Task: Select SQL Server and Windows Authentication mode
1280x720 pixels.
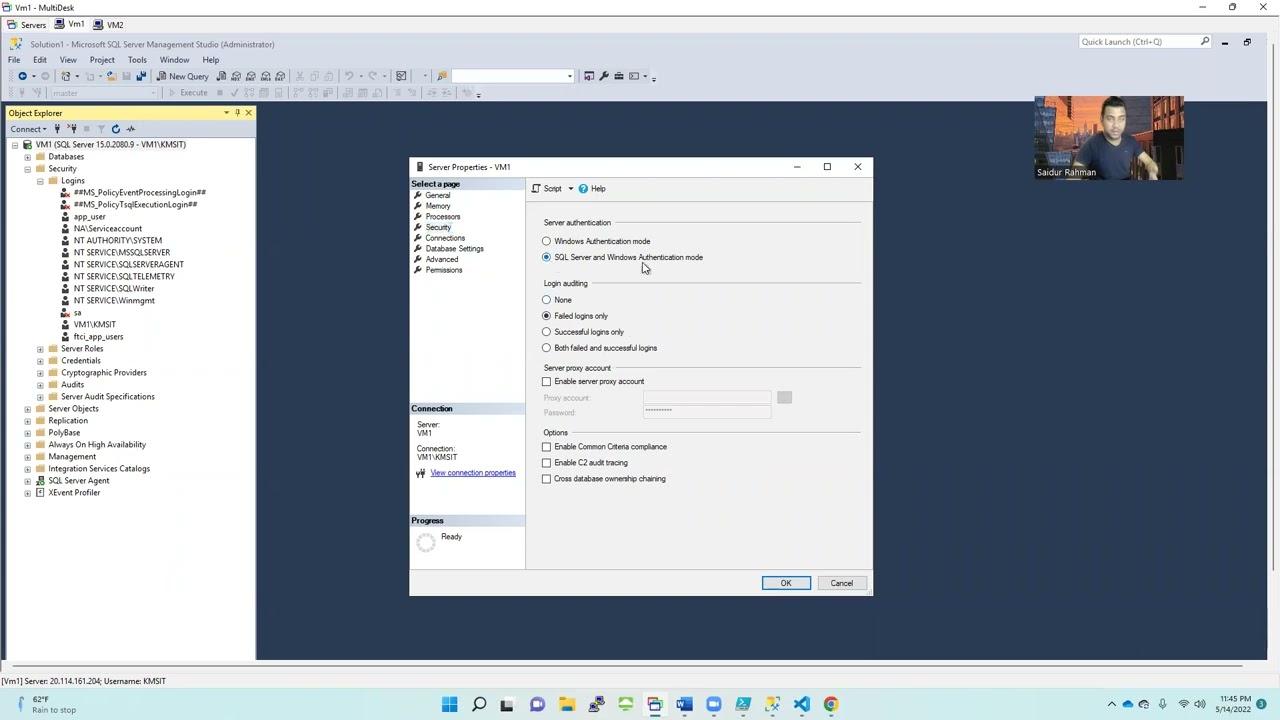Action: (x=546, y=257)
